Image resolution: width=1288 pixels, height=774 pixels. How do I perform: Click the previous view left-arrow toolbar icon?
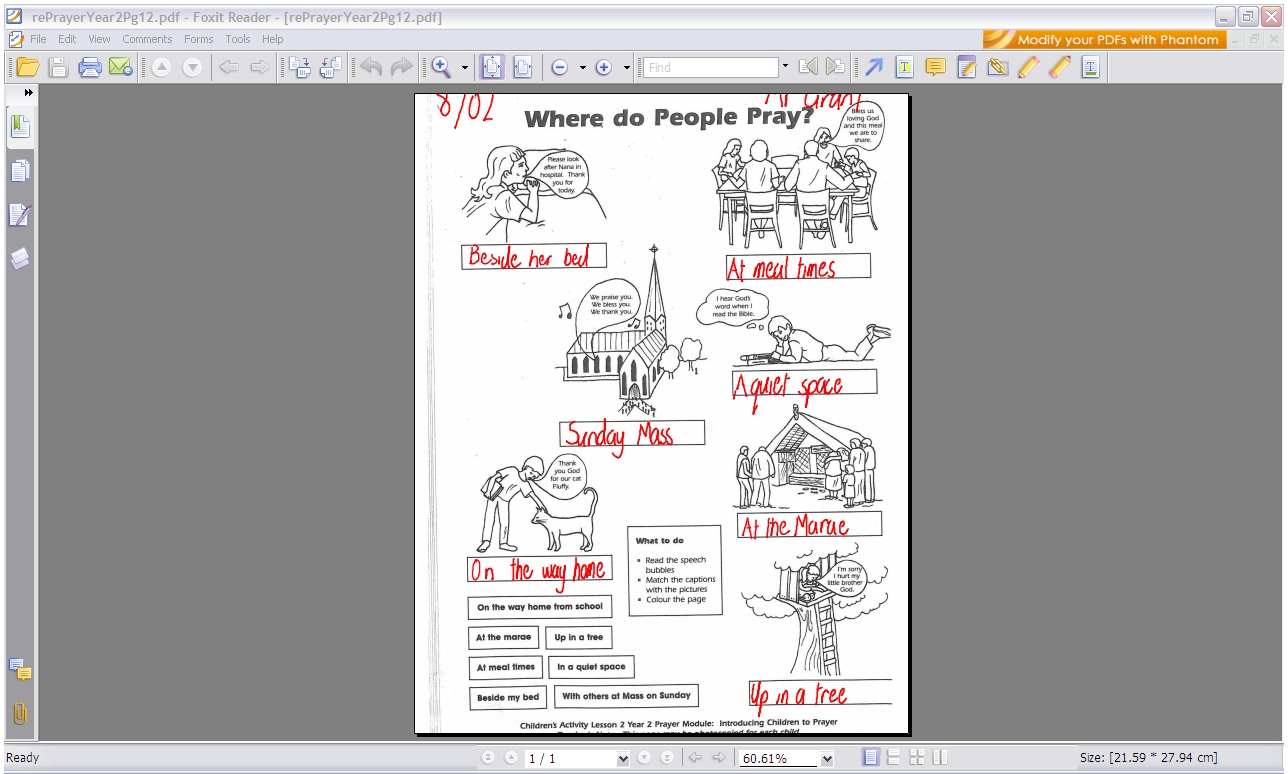229,67
